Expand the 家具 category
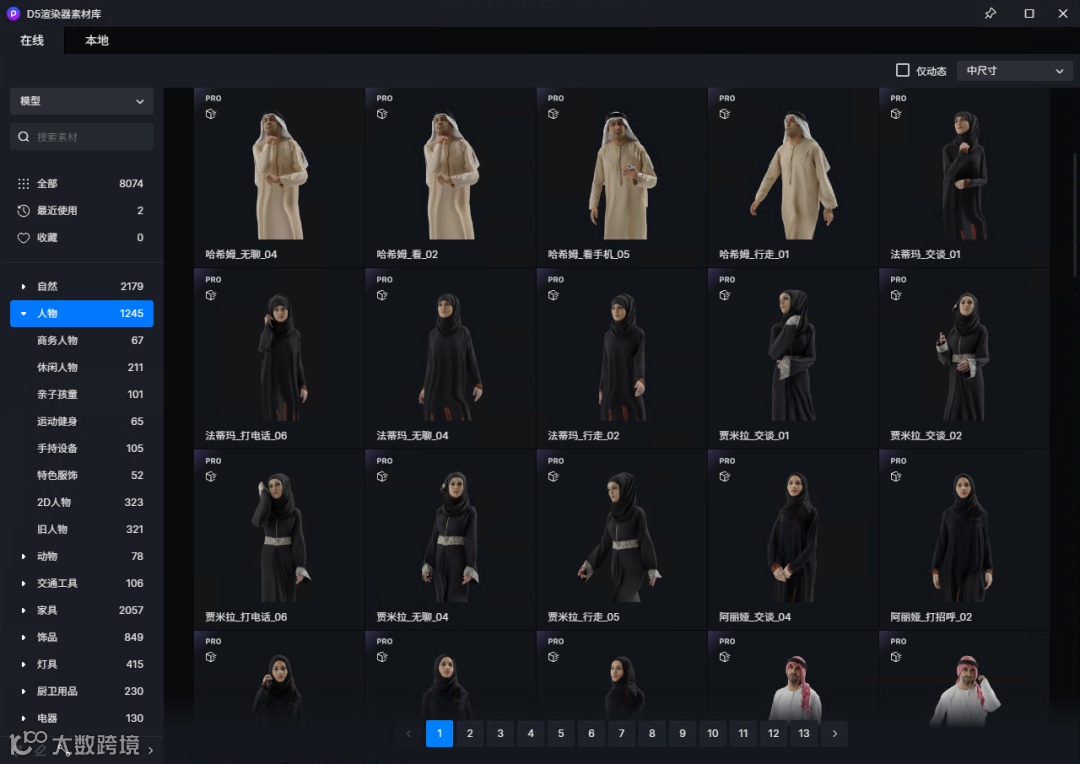Image resolution: width=1080 pixels, height=764 pixels. (23, 610)
